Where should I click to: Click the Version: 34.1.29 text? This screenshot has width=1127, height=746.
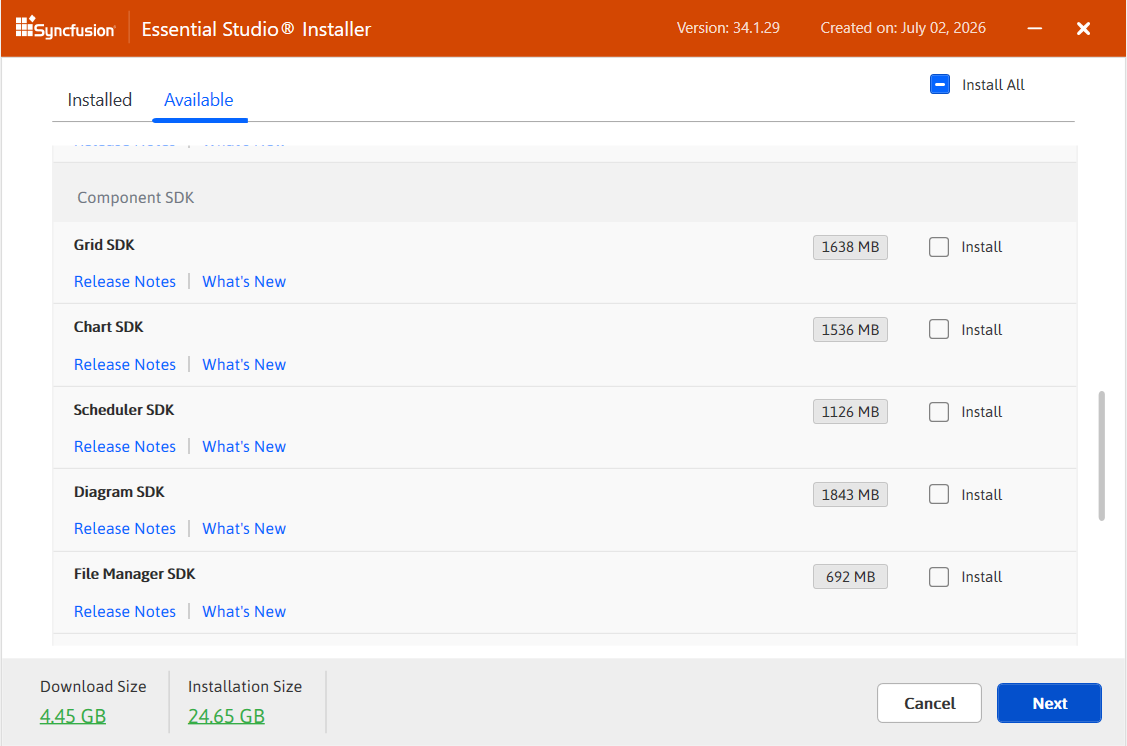[x=728, y=28]
